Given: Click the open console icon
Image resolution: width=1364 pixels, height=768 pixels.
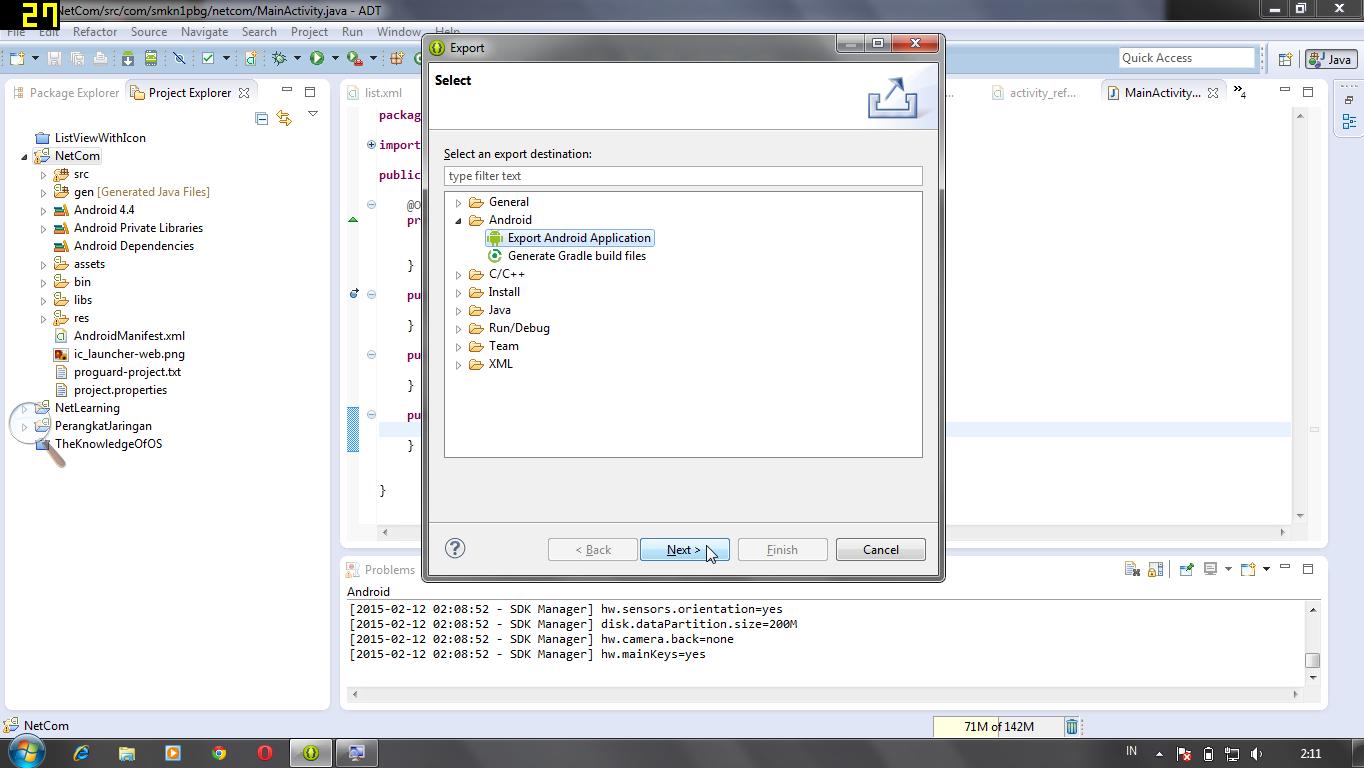Looking at the screenshot, I should tap(1248, 569).
